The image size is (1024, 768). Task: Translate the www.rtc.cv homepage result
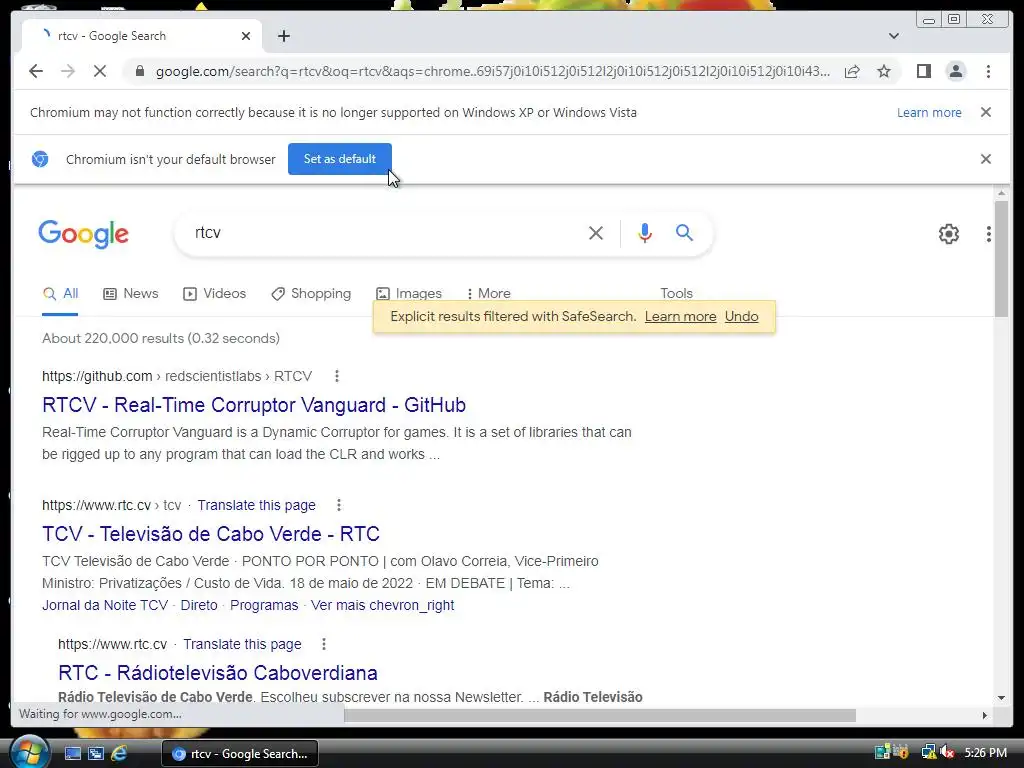[242, 645]
